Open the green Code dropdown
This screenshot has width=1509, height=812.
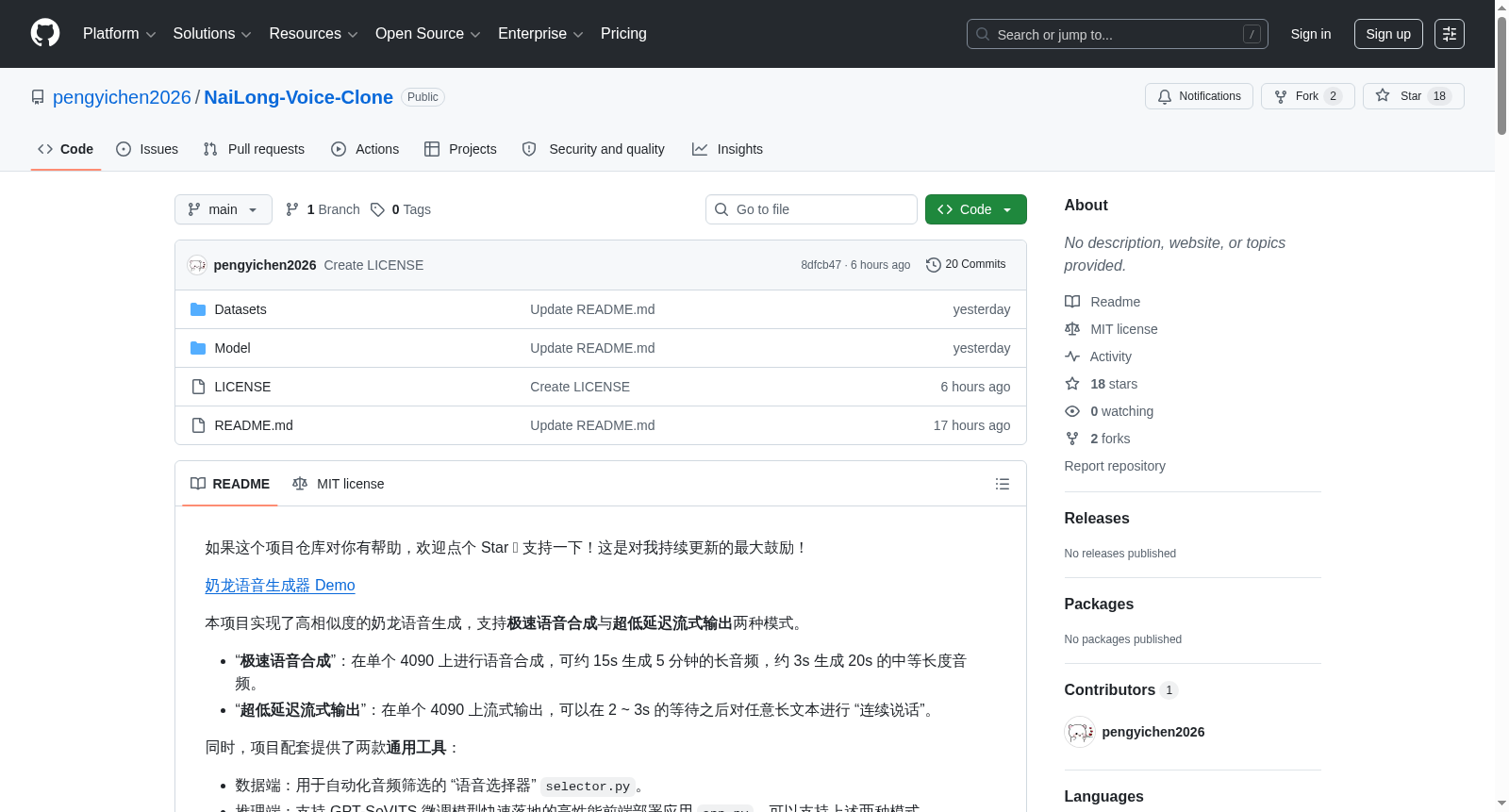pos(976,209)
